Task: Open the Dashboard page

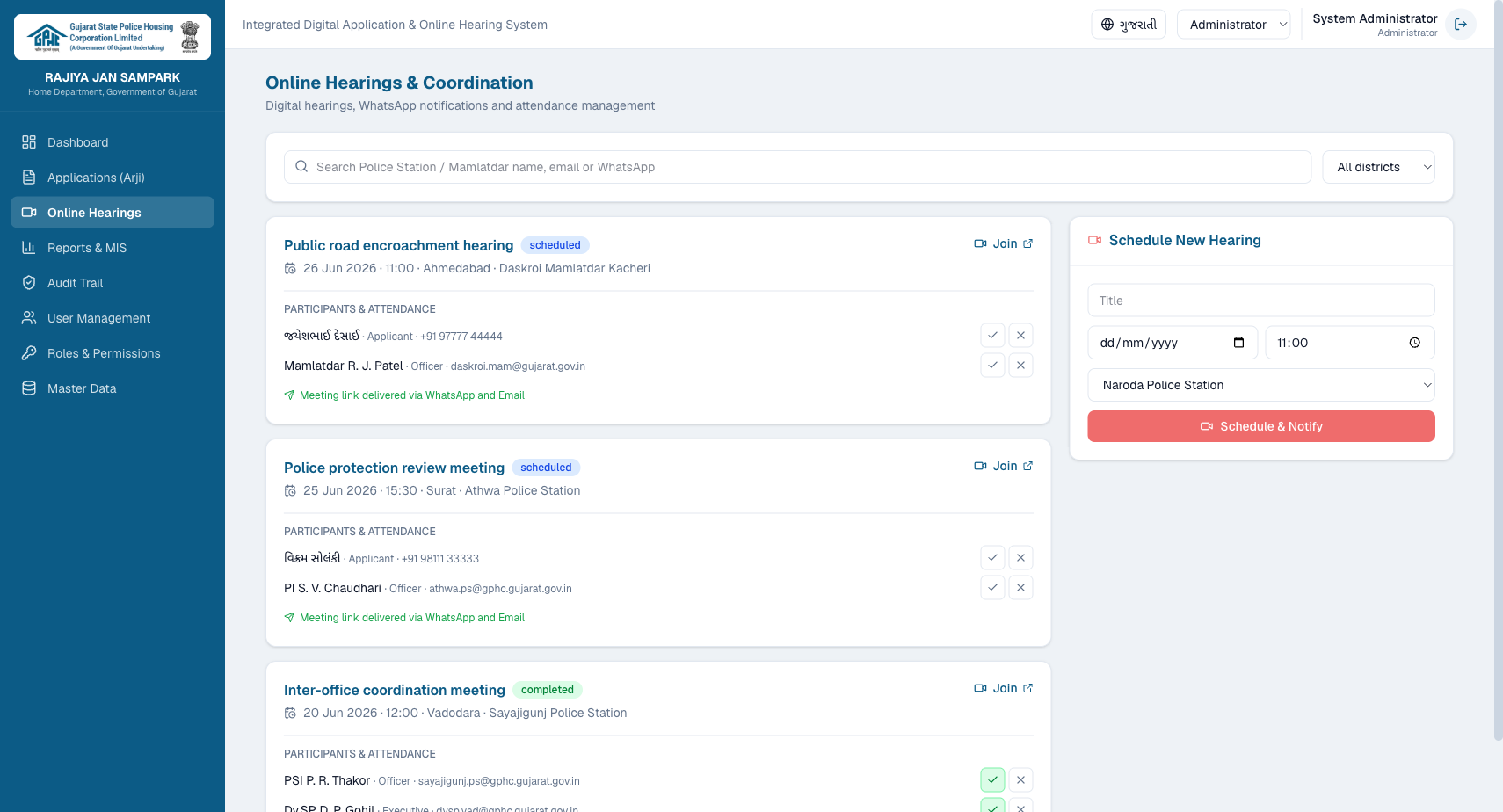Action: tap(113, 142)
